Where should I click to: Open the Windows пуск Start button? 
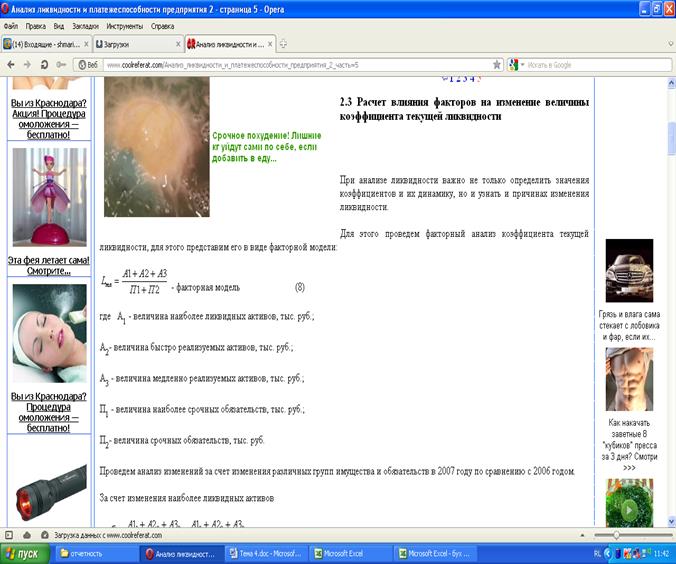pos(25,554)
